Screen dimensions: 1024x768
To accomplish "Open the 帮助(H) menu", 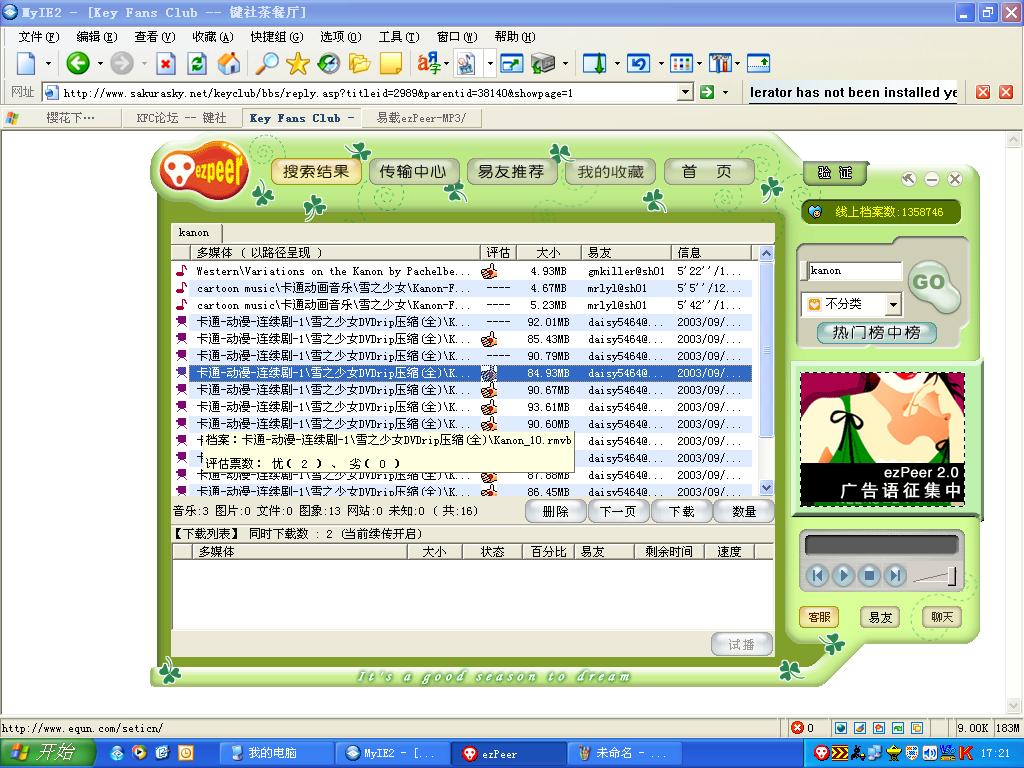I will pyautogui.click(x=515, y=37).
